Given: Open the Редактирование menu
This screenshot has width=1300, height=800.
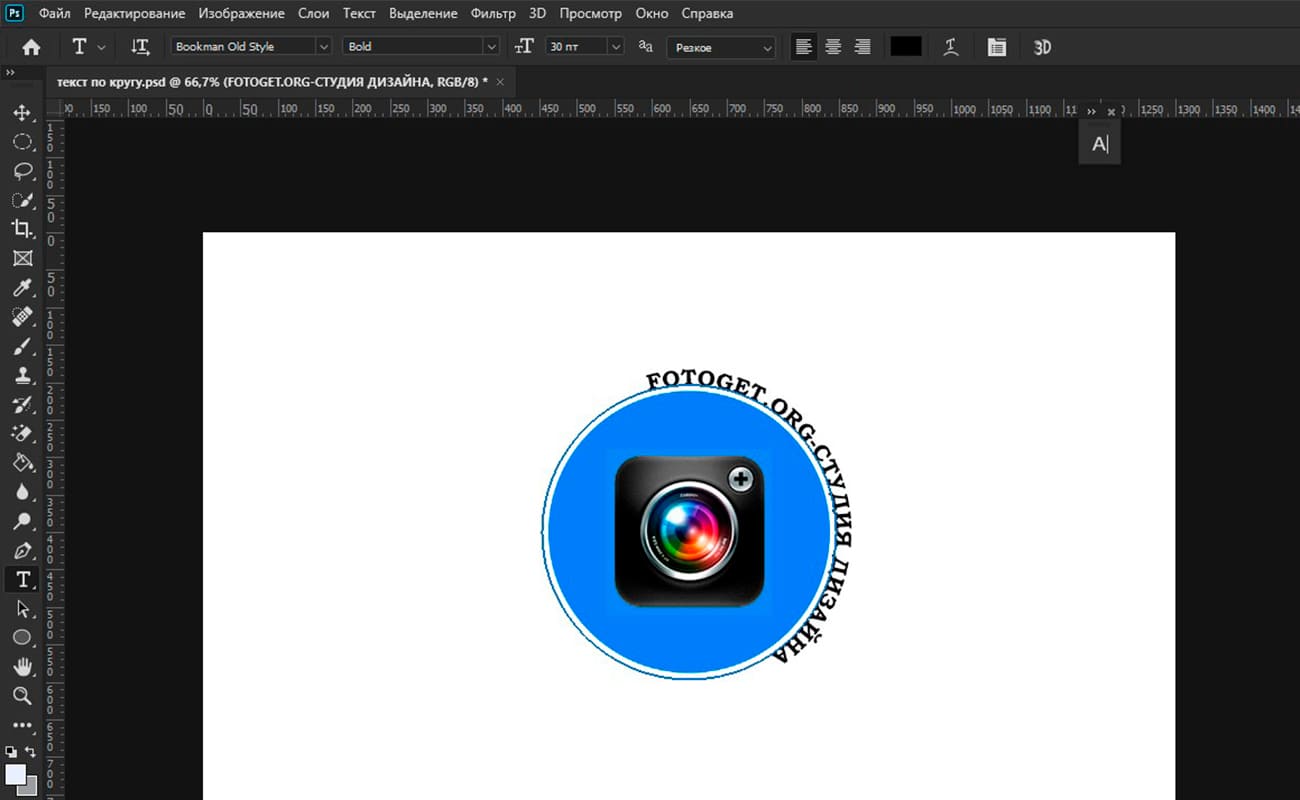Looking at the screenshot, I should [135, 14].
